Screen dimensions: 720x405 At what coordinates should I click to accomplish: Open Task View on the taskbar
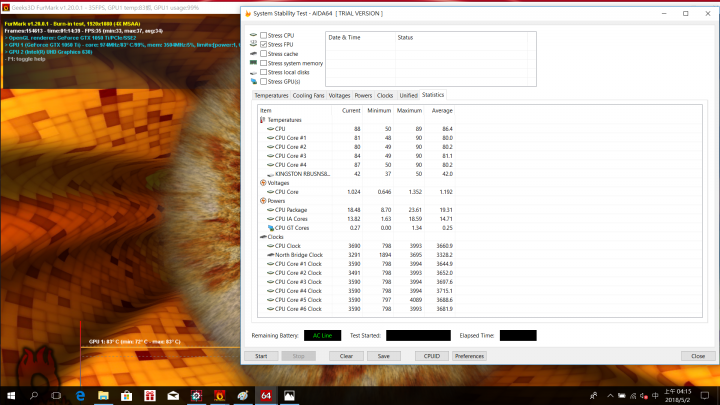(x=56, y=395)
